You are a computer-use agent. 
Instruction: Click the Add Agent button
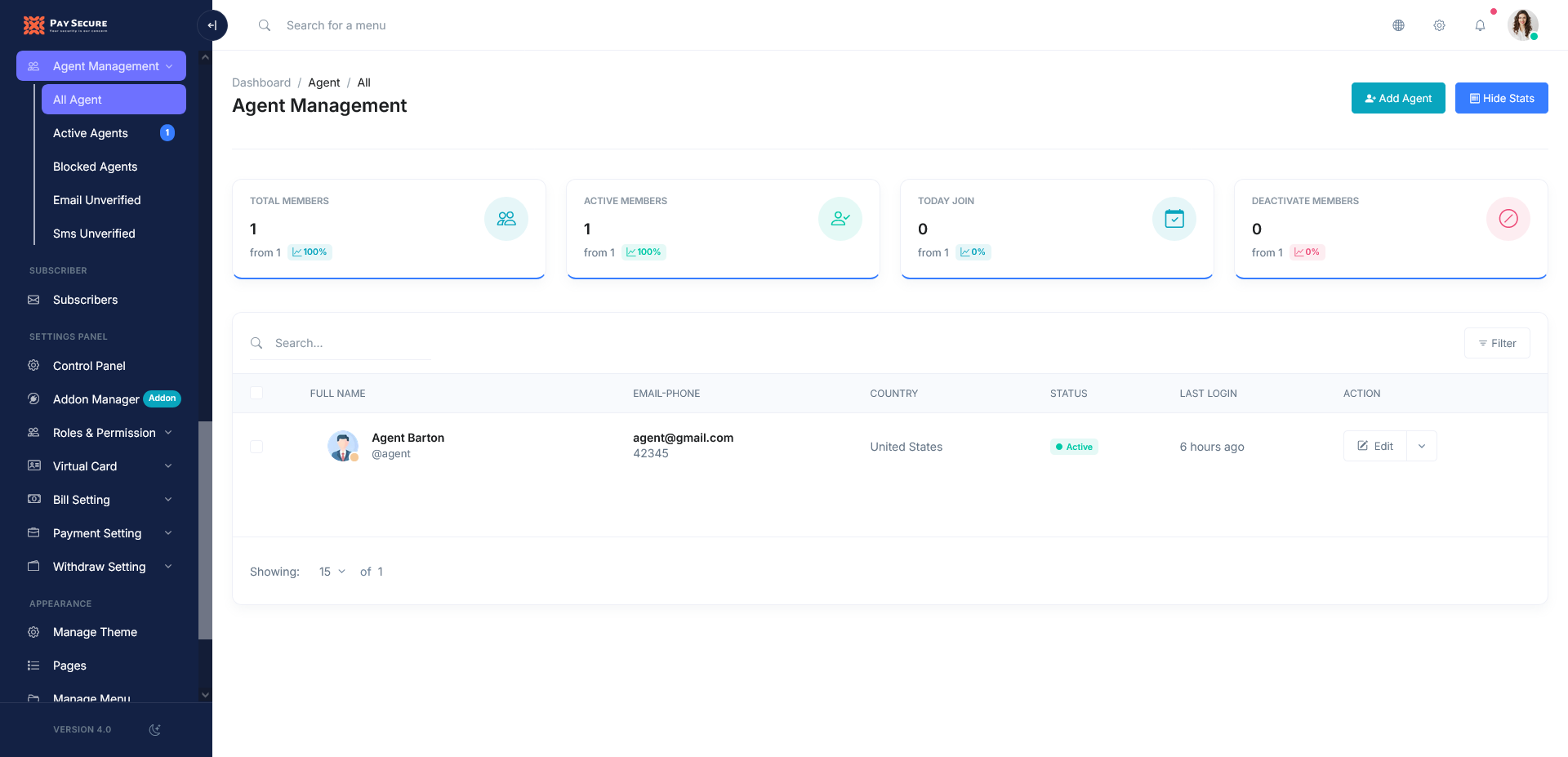tap(1398, 98)
